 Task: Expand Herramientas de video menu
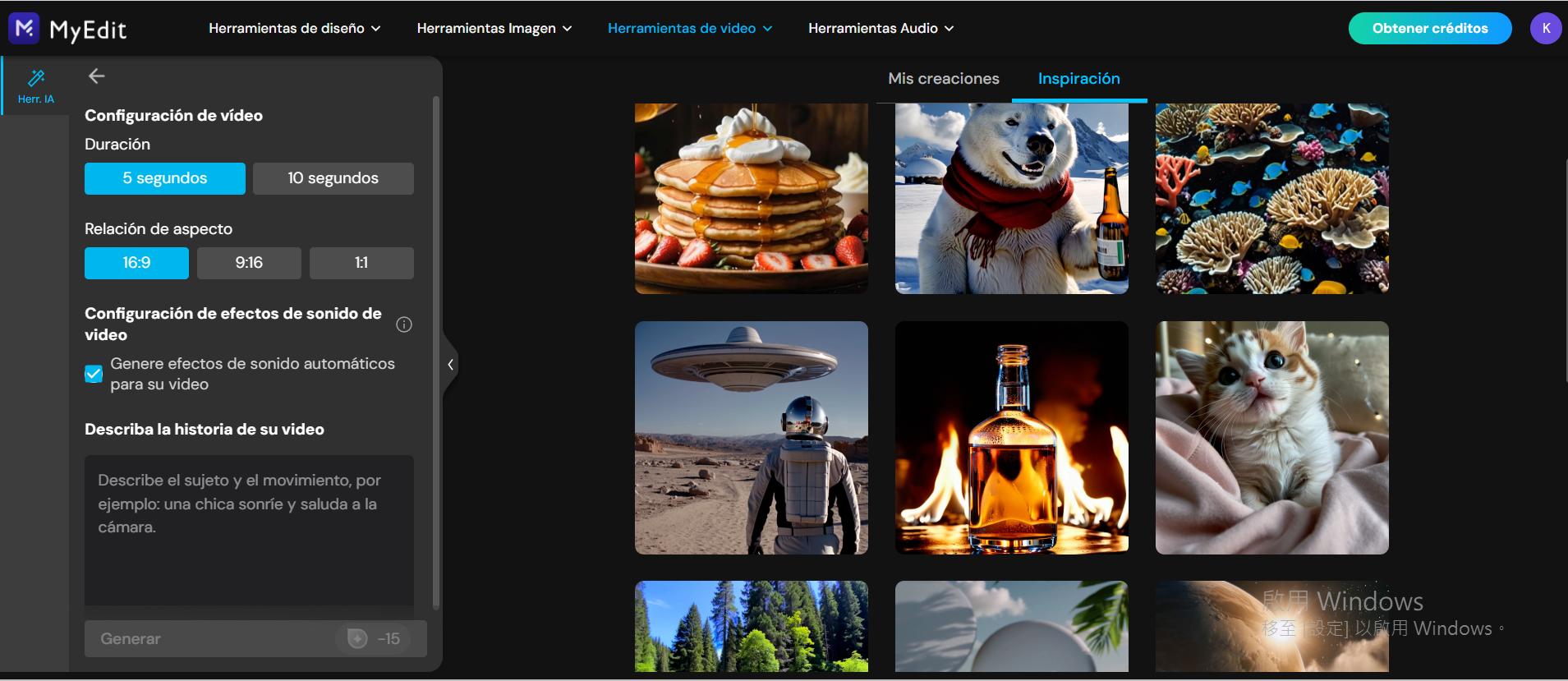pyautogui.click(x=690, y=28)
